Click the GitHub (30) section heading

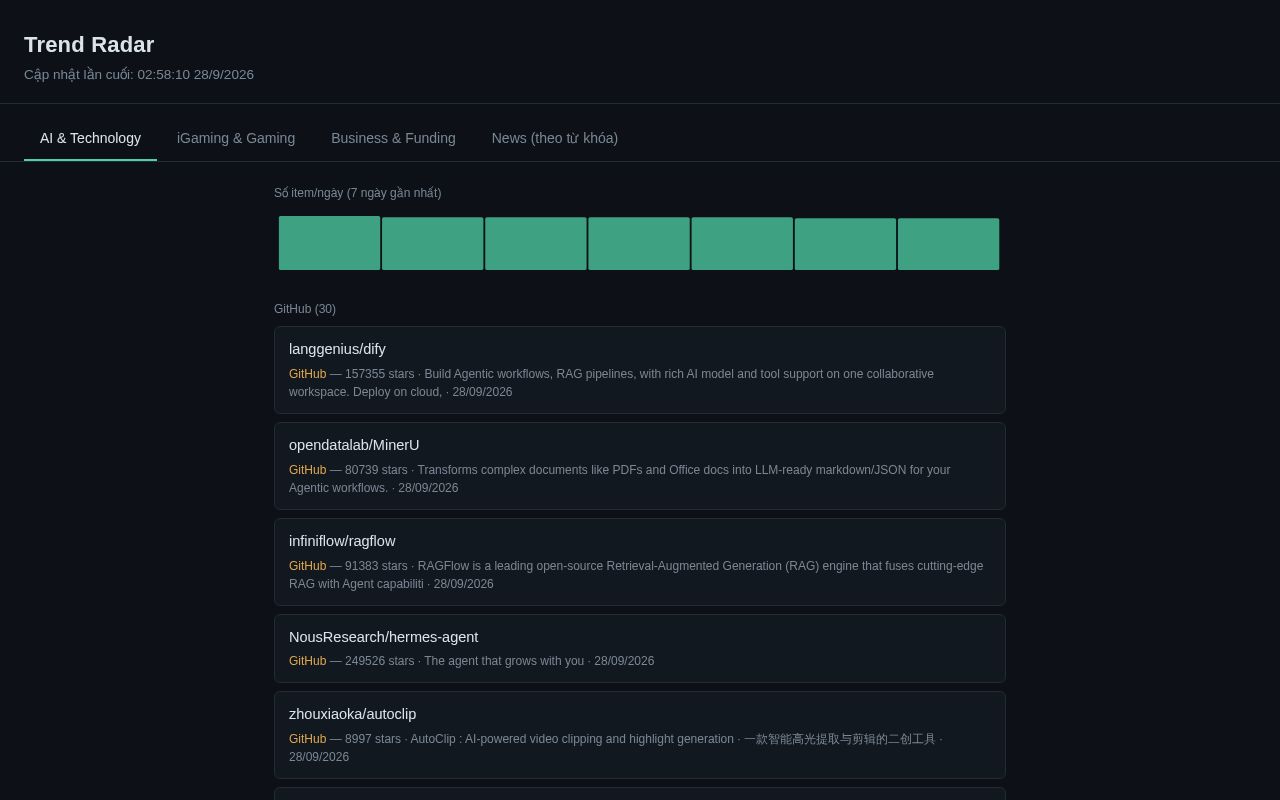pyautogui.click(x=305, y=309)
